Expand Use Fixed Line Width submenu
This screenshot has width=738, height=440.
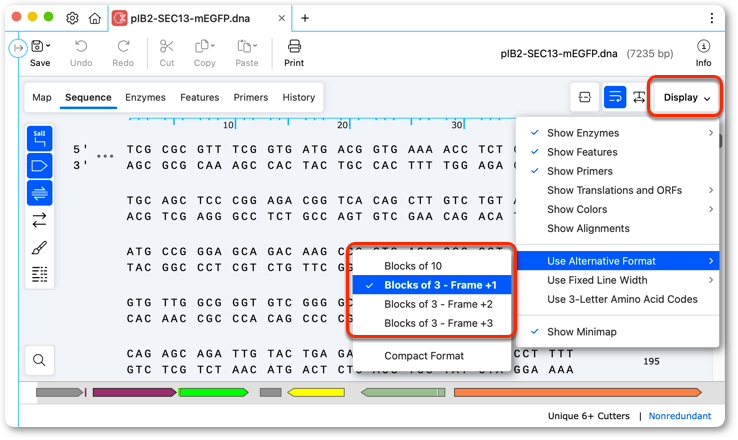618,280
